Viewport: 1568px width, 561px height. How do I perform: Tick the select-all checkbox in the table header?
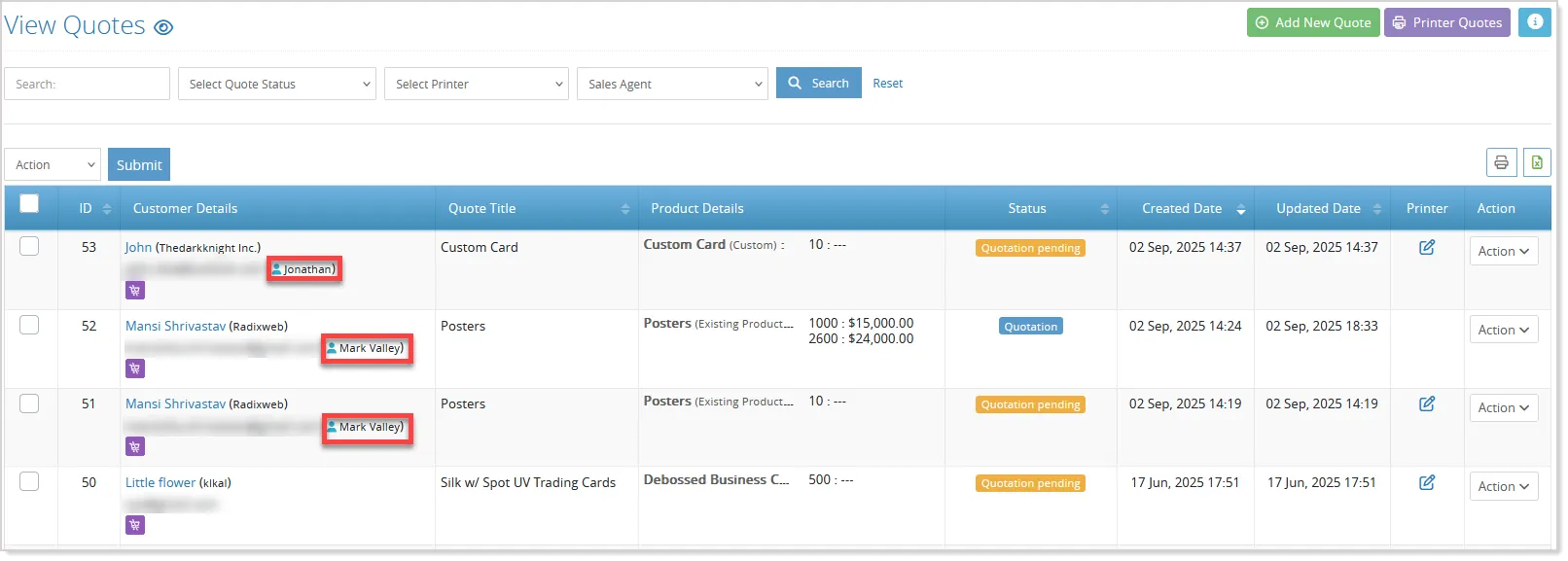coord(29,203)
